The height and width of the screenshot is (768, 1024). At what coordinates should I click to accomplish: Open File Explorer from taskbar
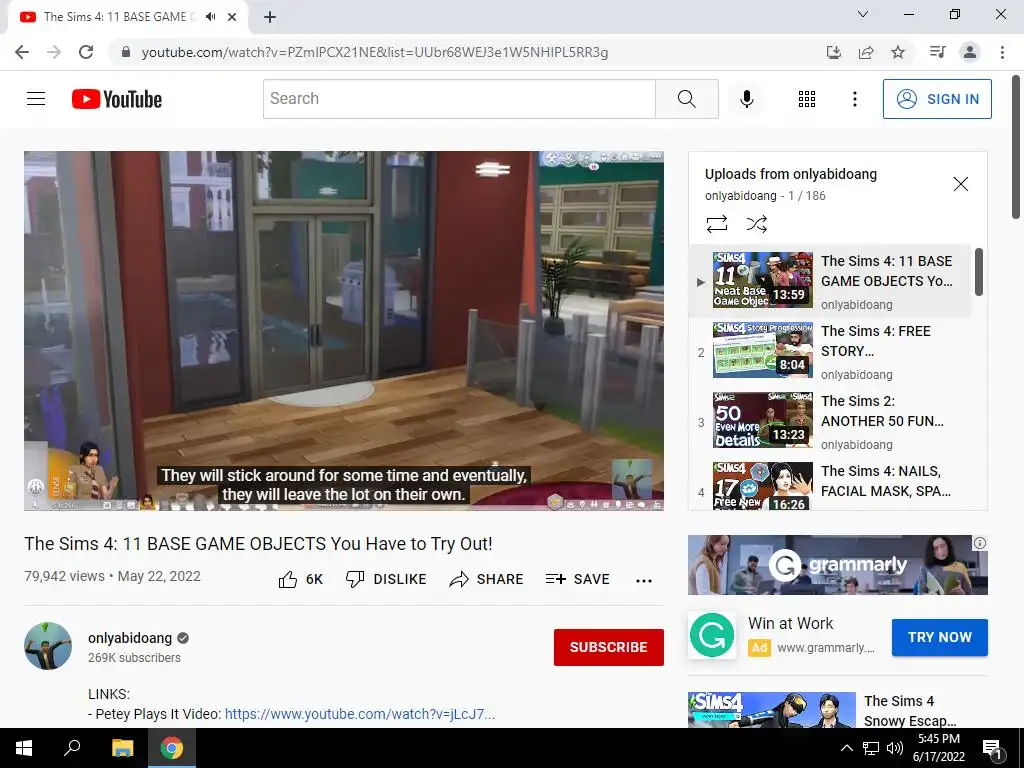pyautogui.click(x=122, y=748)
